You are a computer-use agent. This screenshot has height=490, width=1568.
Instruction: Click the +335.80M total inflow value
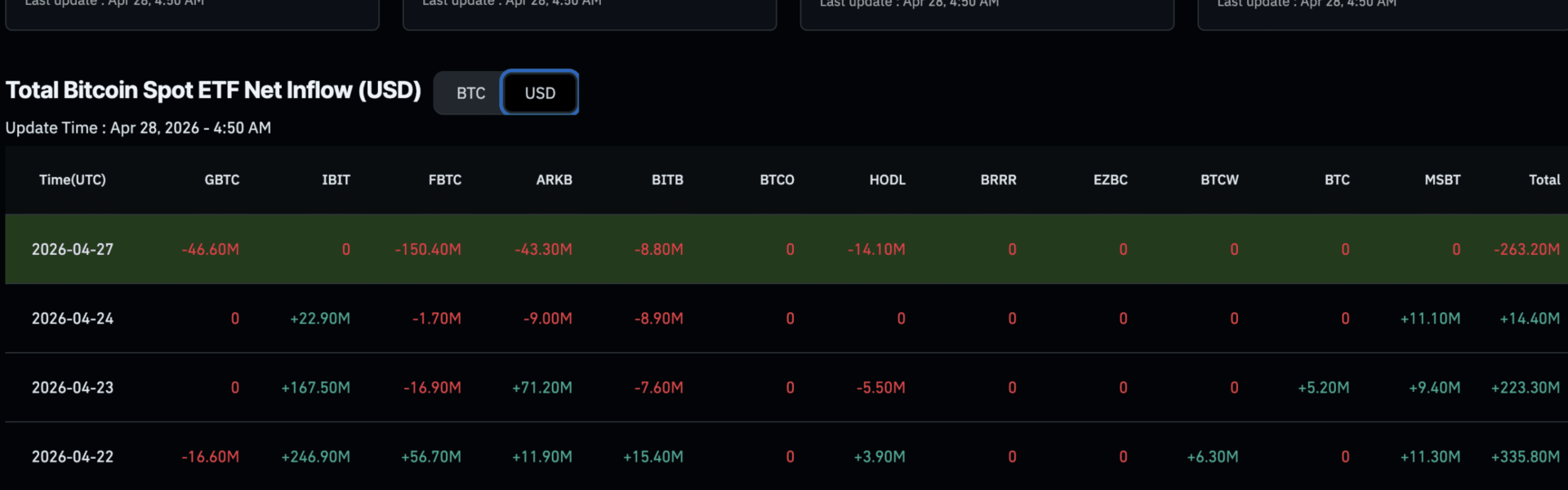pyautogui.click(x=1526, y=457)
